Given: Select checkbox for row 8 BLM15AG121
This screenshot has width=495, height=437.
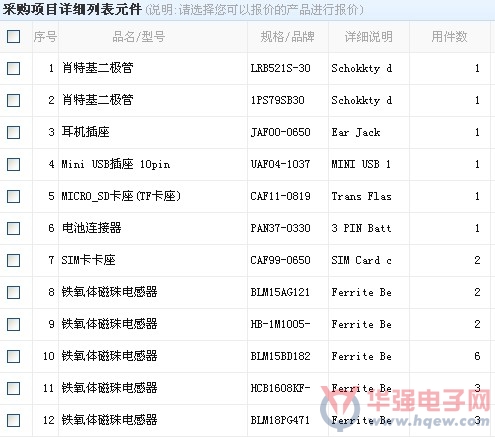Looking at the screenshot, I should pos(13,292).
